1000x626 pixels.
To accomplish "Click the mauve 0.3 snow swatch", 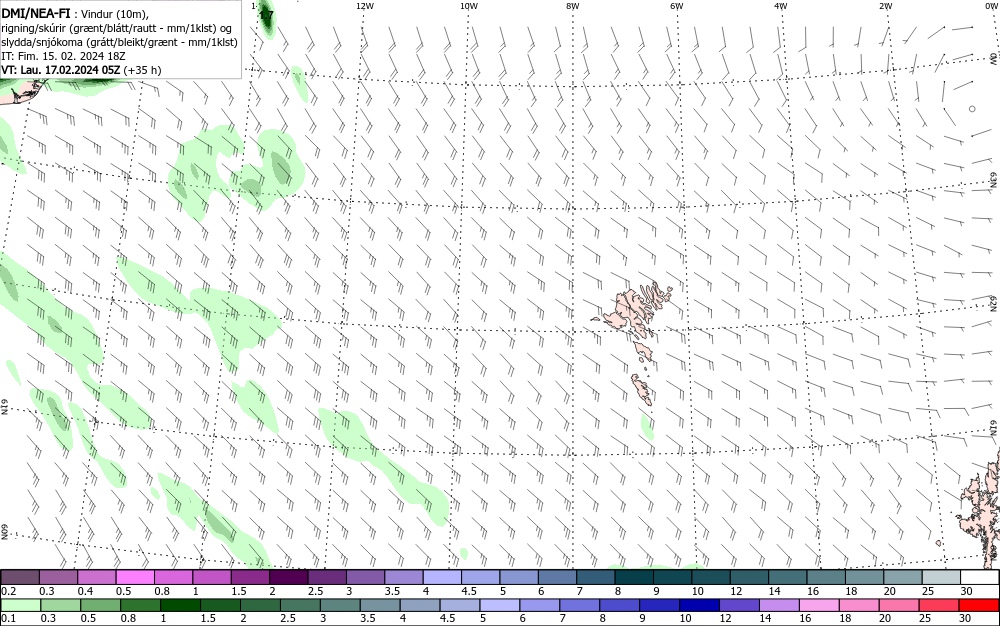I will 59,578.
